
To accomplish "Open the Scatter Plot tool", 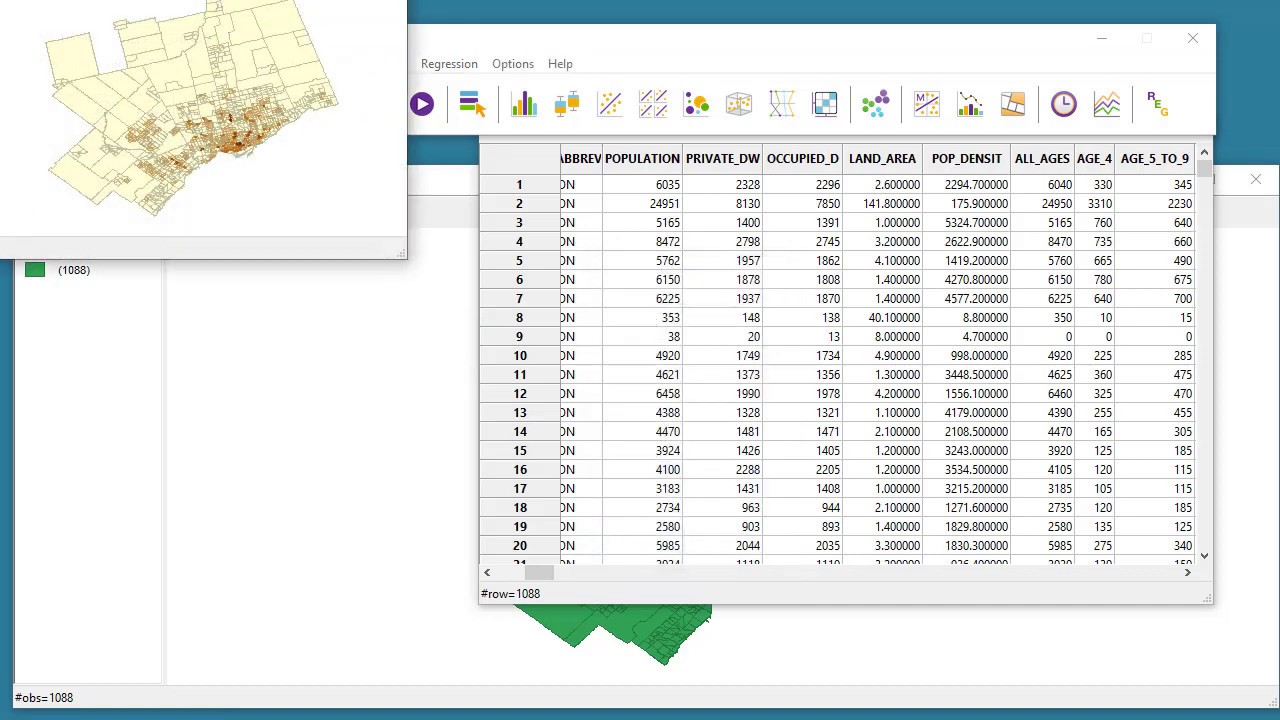I will tap(610, 104).
